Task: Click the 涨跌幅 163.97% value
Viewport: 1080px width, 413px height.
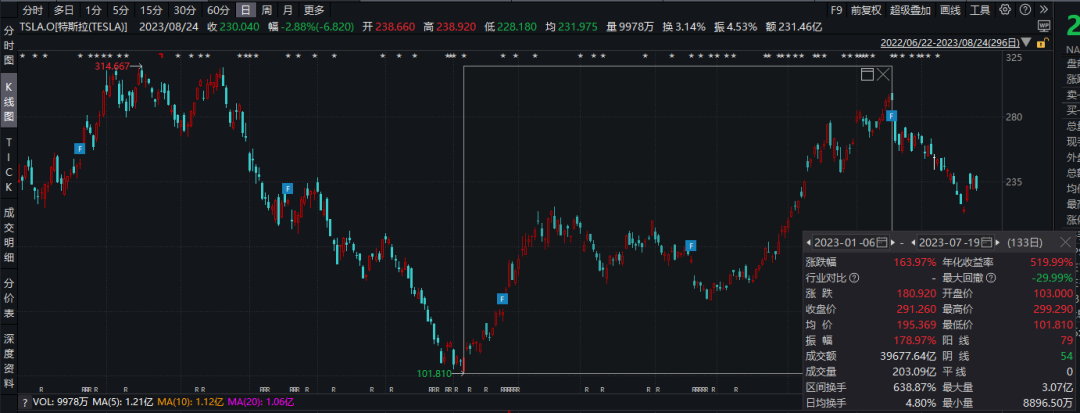Action: click(914, 262)
